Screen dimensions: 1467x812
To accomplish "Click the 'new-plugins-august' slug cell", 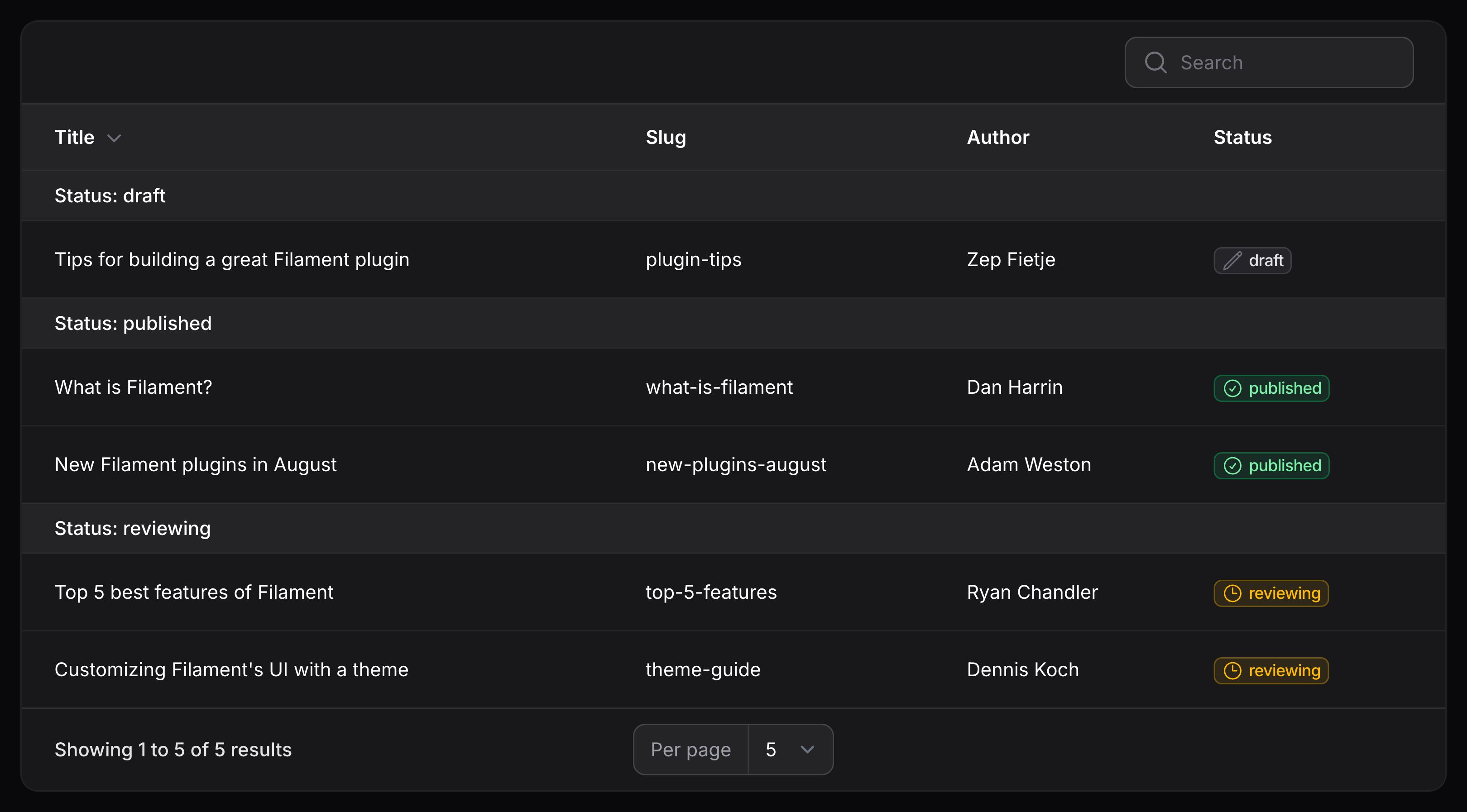I will [x=736, y=465].
